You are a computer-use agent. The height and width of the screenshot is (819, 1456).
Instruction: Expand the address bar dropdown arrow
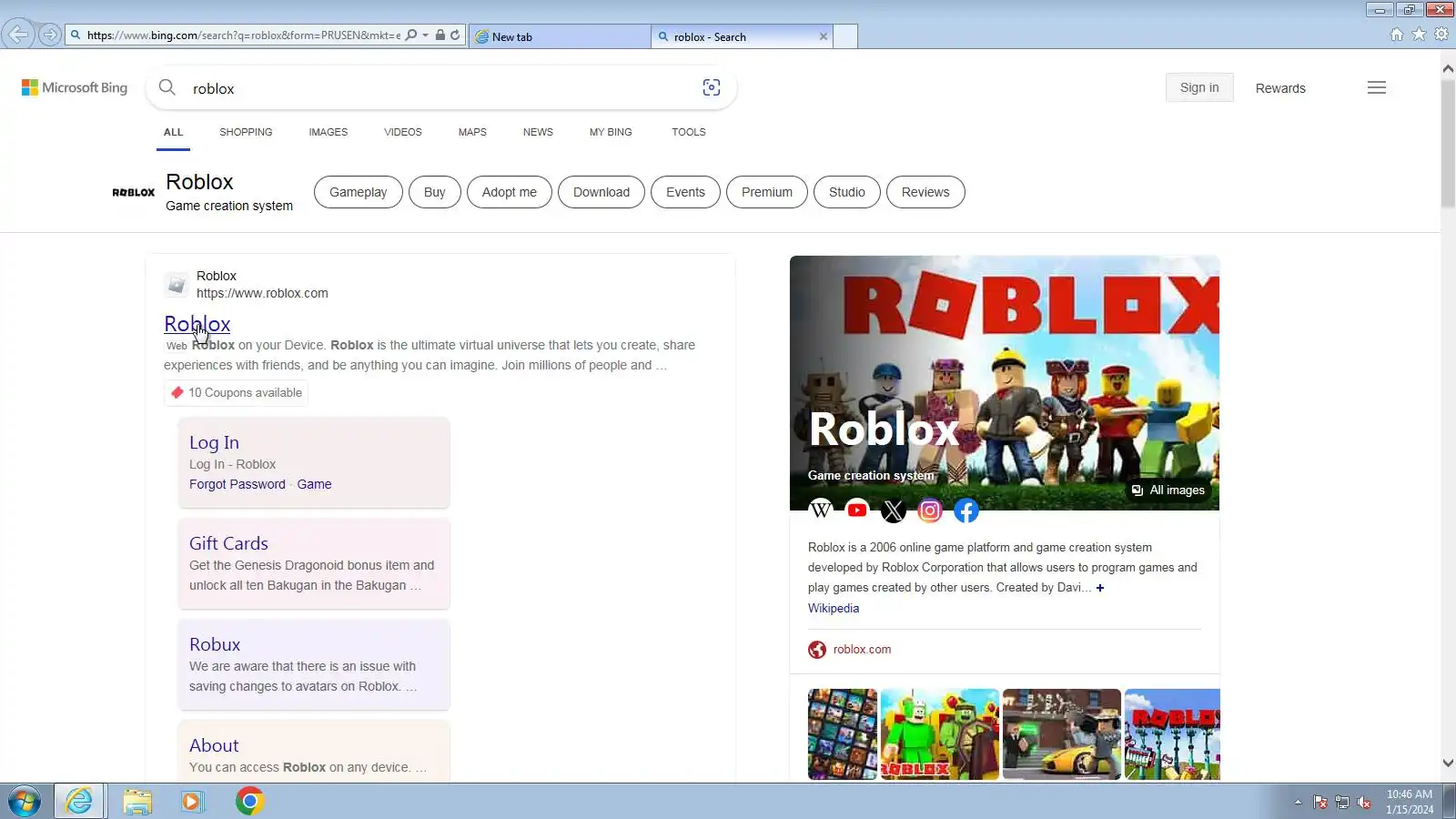point(425,35)
